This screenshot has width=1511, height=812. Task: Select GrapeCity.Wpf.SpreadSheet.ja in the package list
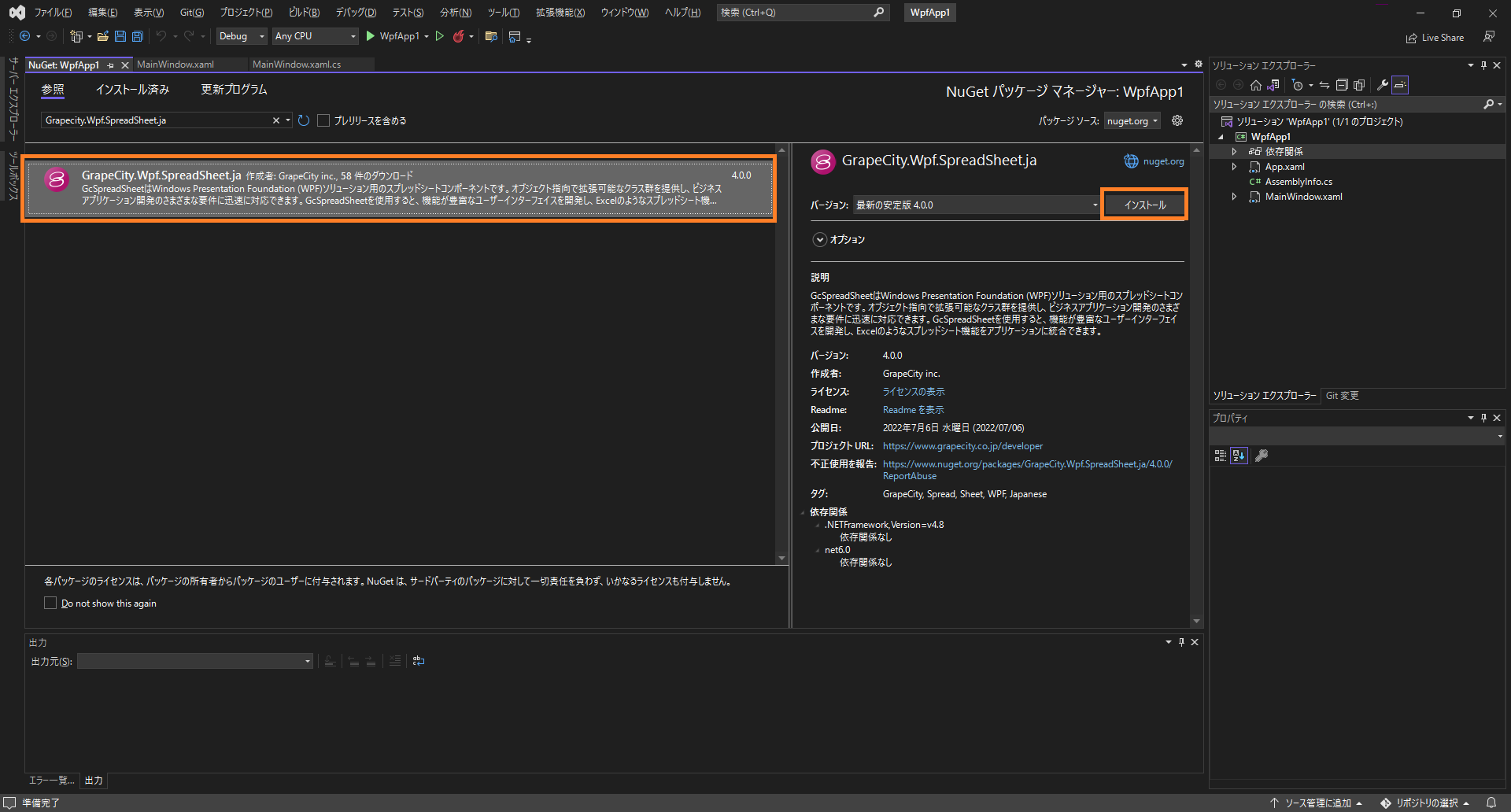point(399,189)
